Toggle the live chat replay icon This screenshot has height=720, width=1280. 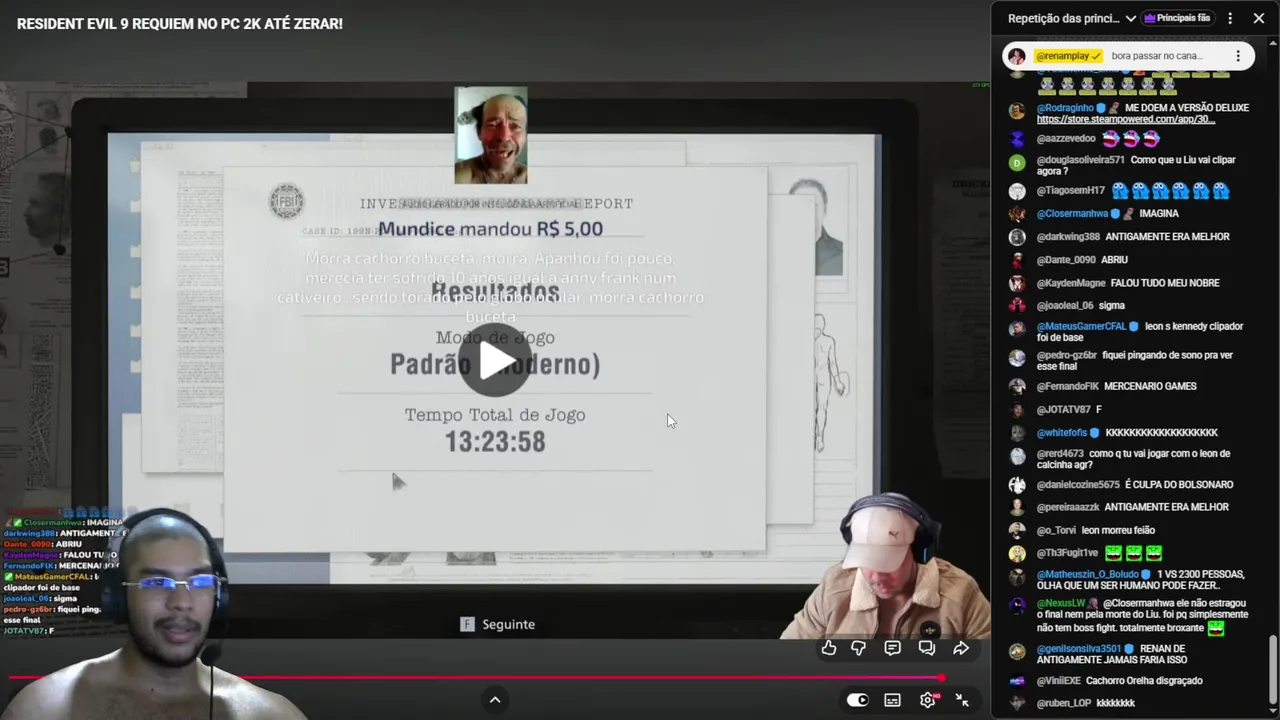927,648
